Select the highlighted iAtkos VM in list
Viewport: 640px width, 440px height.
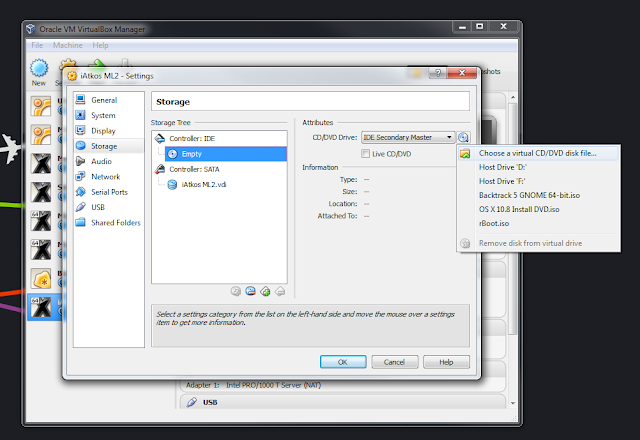click(44, 307)
